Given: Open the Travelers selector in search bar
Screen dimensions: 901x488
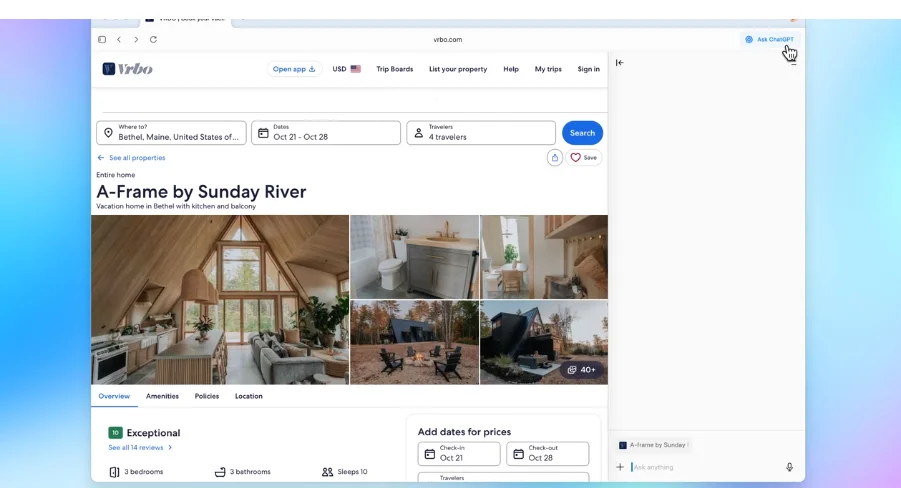Looking at the screenshot, I should point(480,133).
